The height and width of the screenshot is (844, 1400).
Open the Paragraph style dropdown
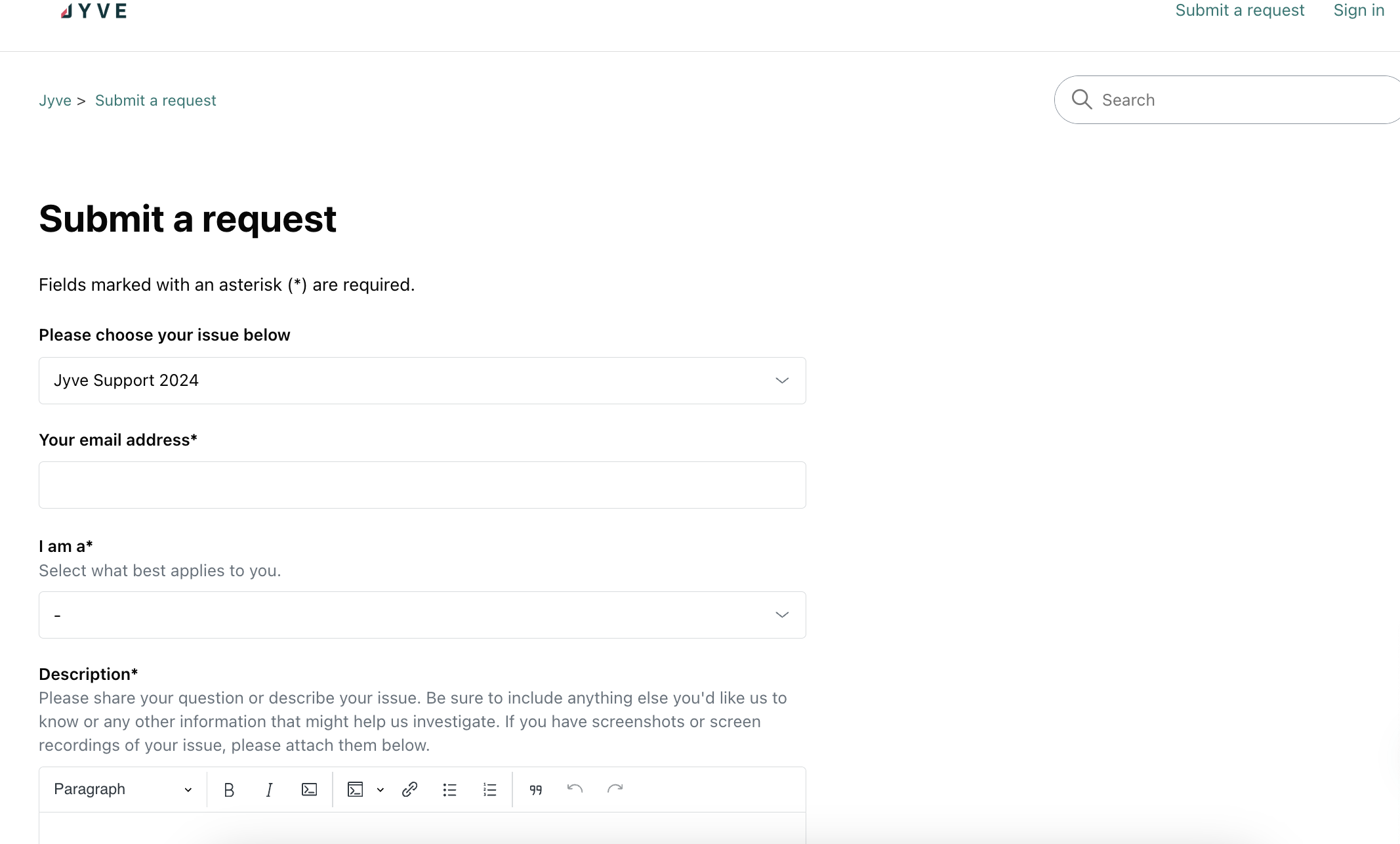pyautogui.click(x=123, y=790)
